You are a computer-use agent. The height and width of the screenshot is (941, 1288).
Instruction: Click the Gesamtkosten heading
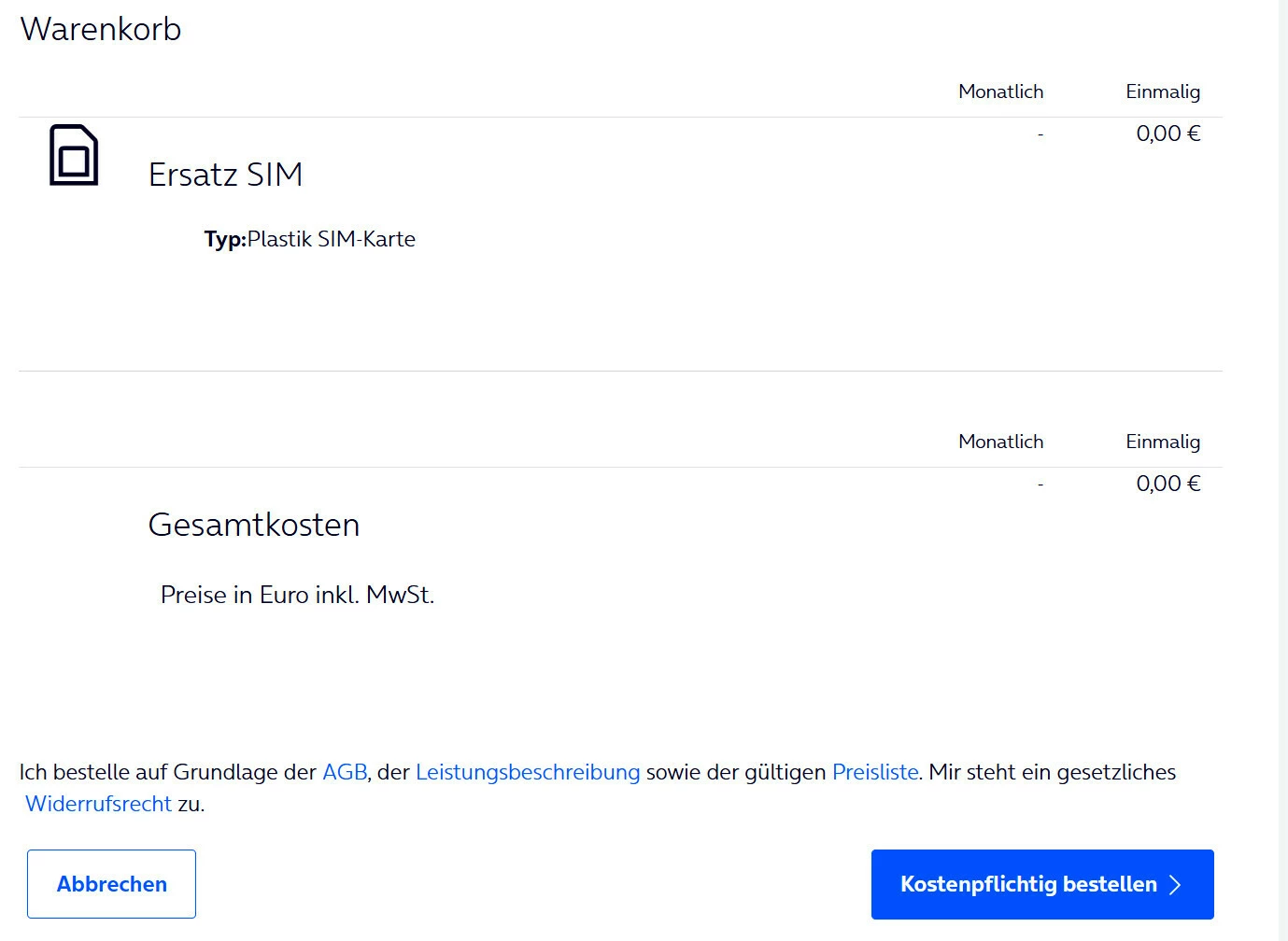[x=253, y=525]
